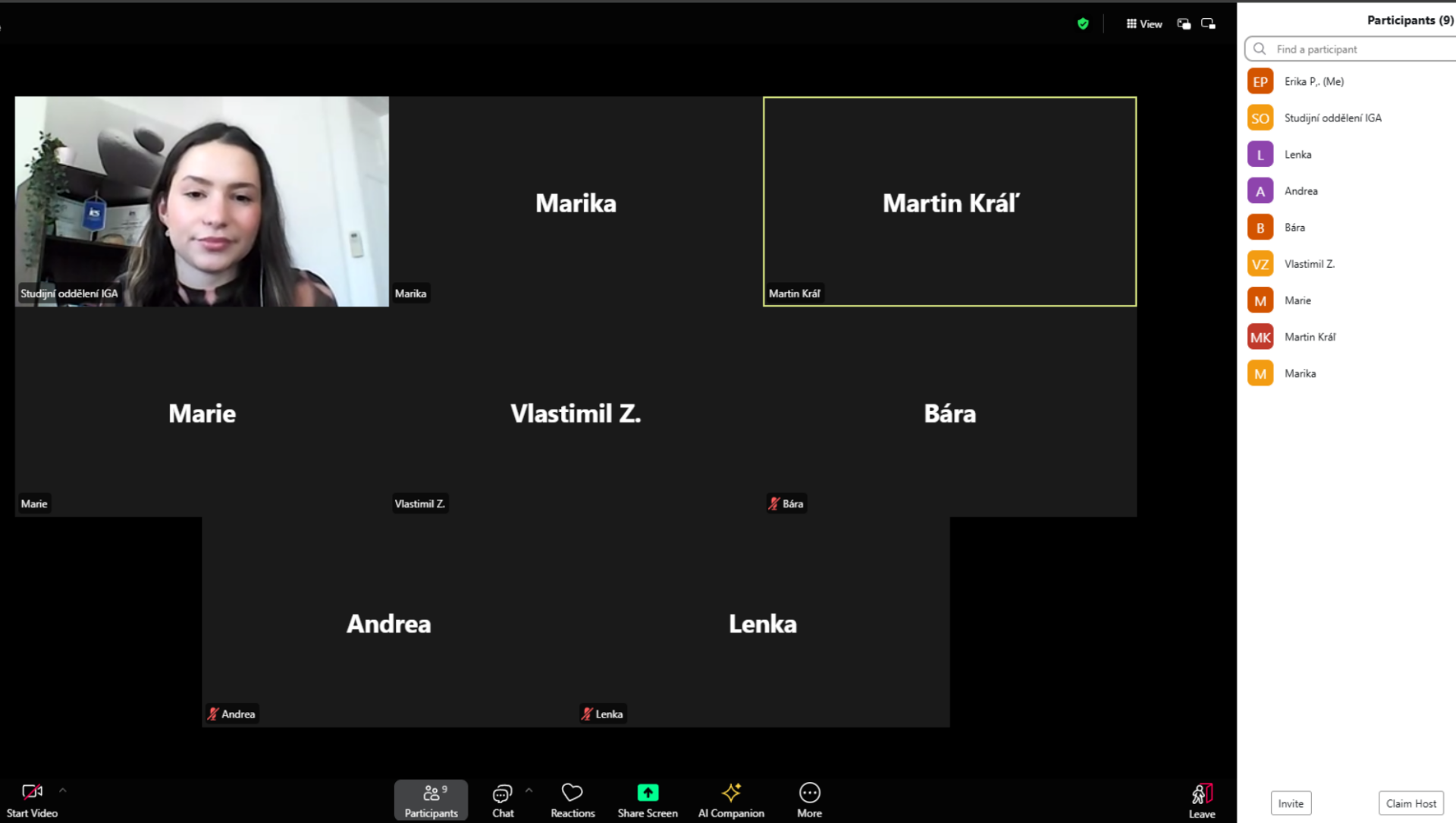The width and height of the screenshot is (1456, 823).
Task: Click the green Share Screen icon
Action: 648,793
